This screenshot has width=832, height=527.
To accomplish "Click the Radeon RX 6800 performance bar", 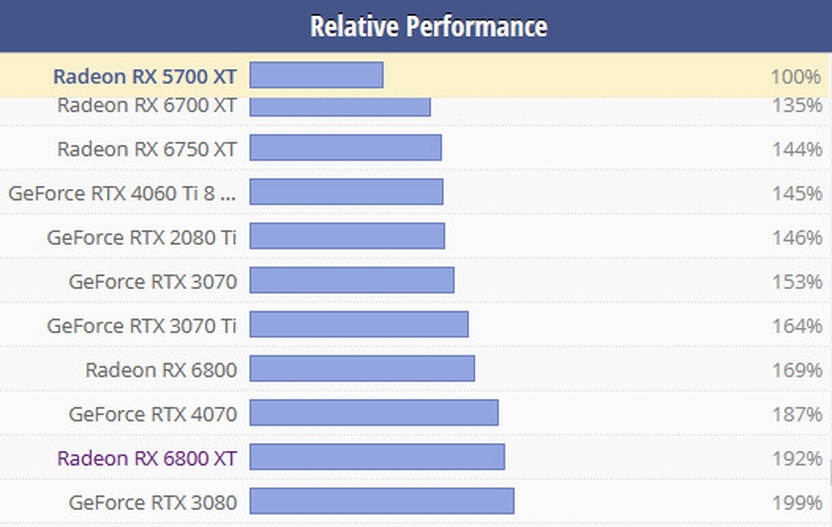I will click(x=361, y=369).
